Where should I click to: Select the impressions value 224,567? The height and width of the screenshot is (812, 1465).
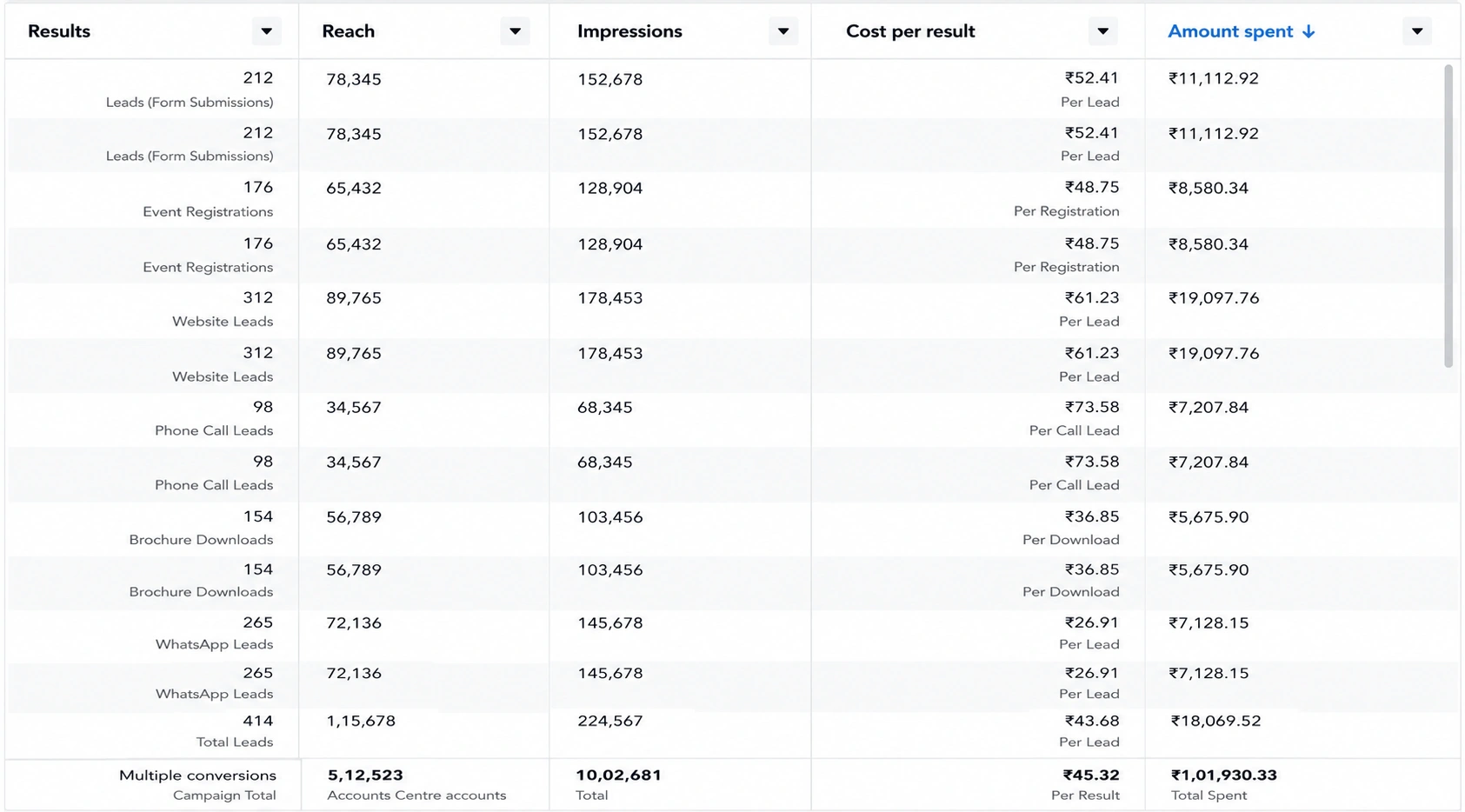pos(610,721)
